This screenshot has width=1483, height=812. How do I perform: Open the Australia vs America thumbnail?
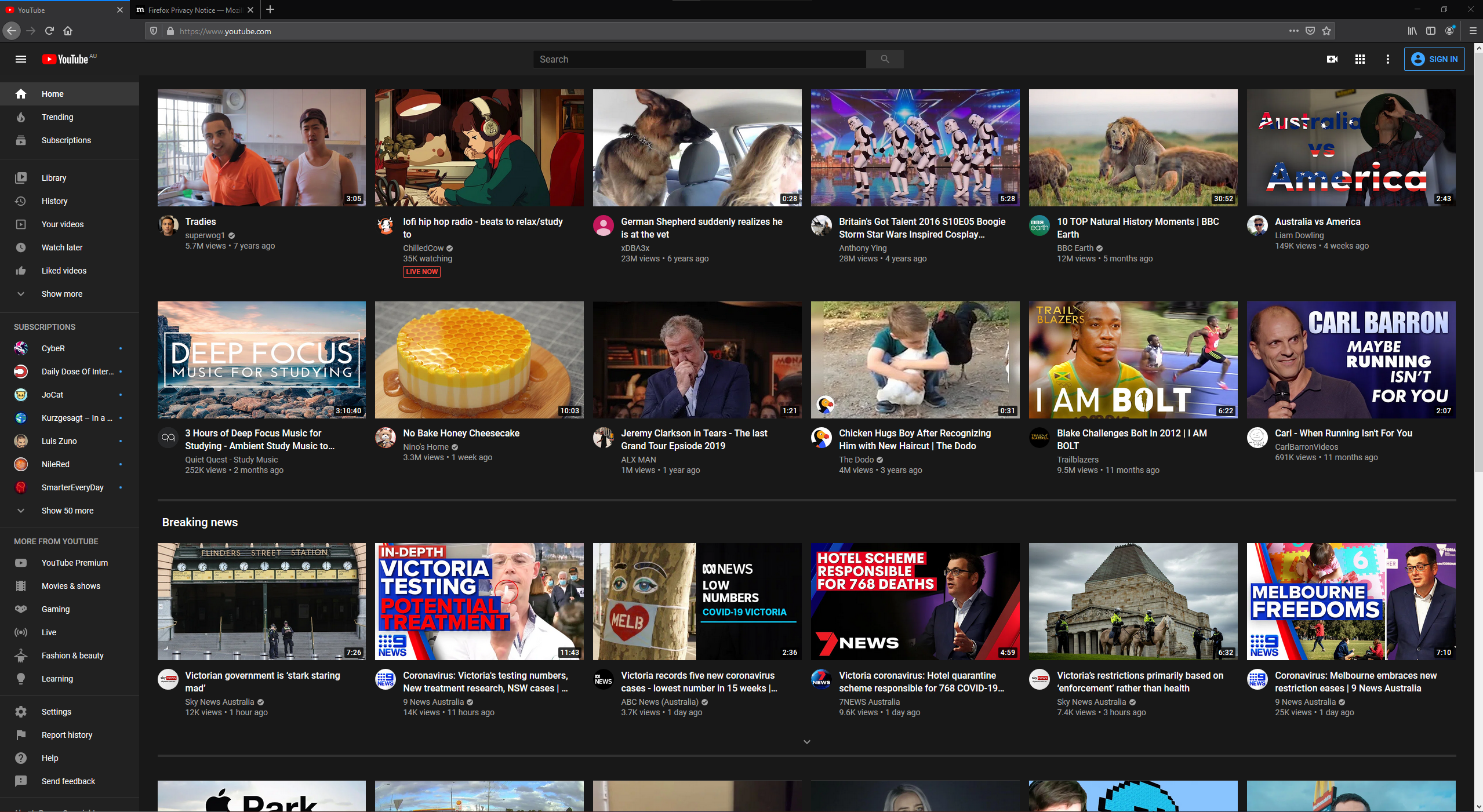click(1351, 148)
